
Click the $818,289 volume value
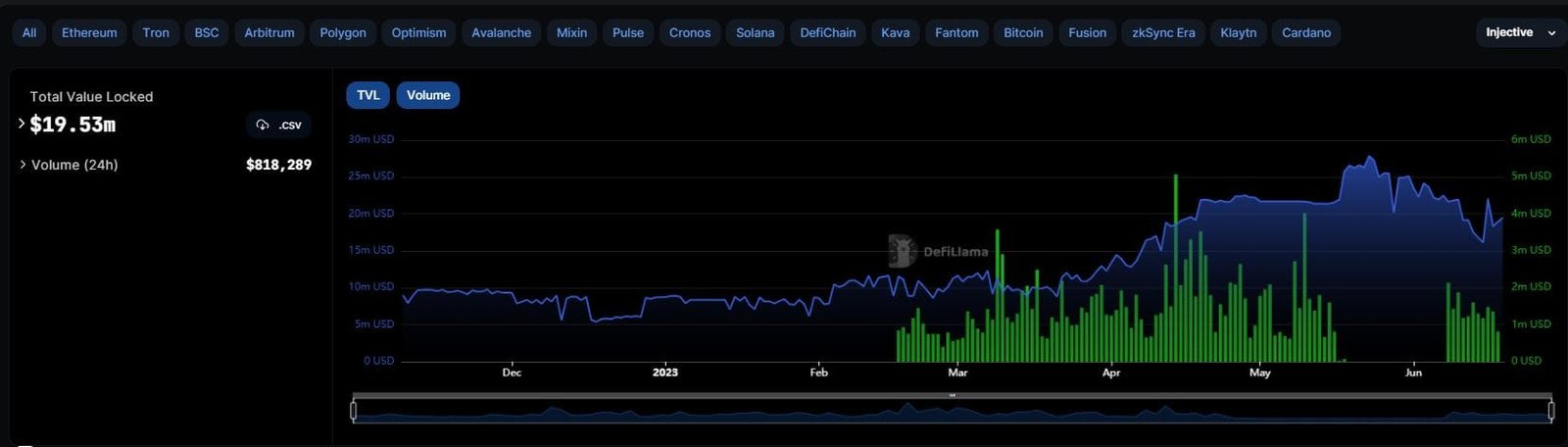click(278, 165)
